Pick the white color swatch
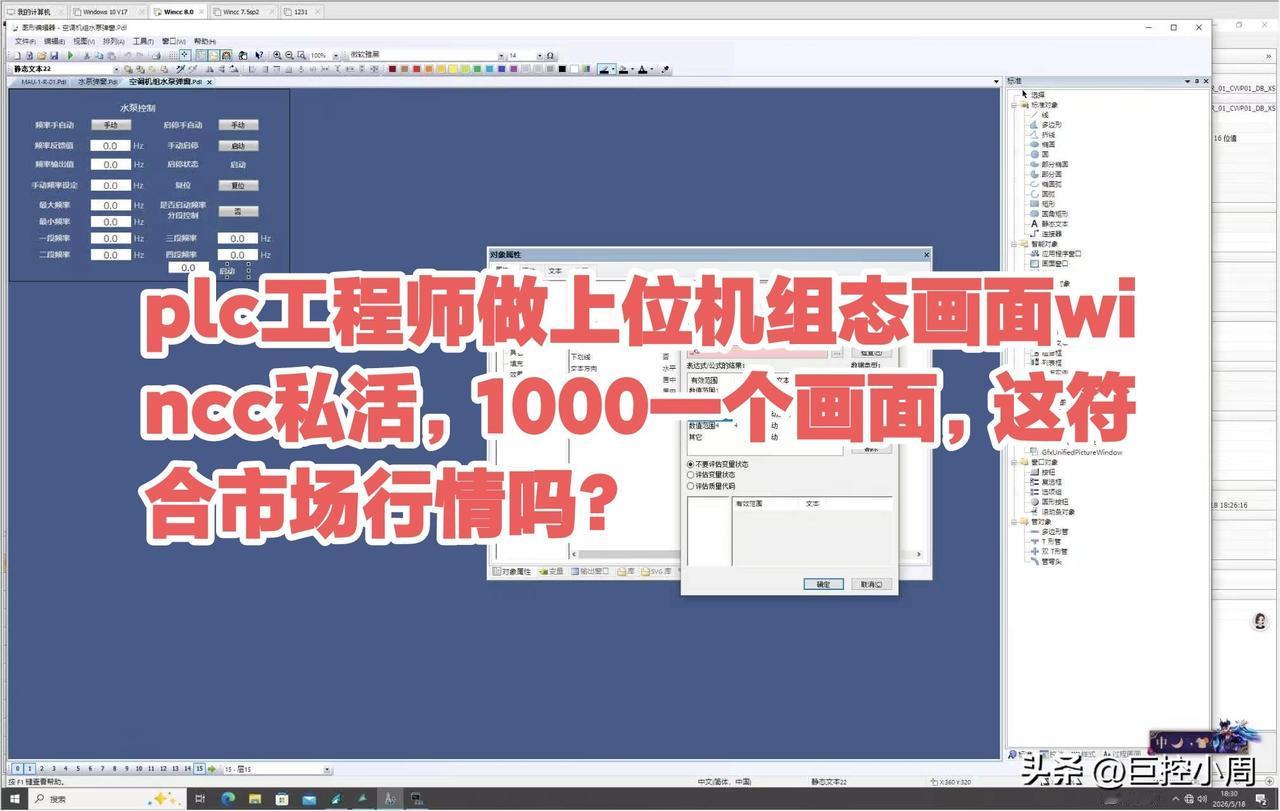The height and width of the screenshot is (811, 1280). pos(574,69)
